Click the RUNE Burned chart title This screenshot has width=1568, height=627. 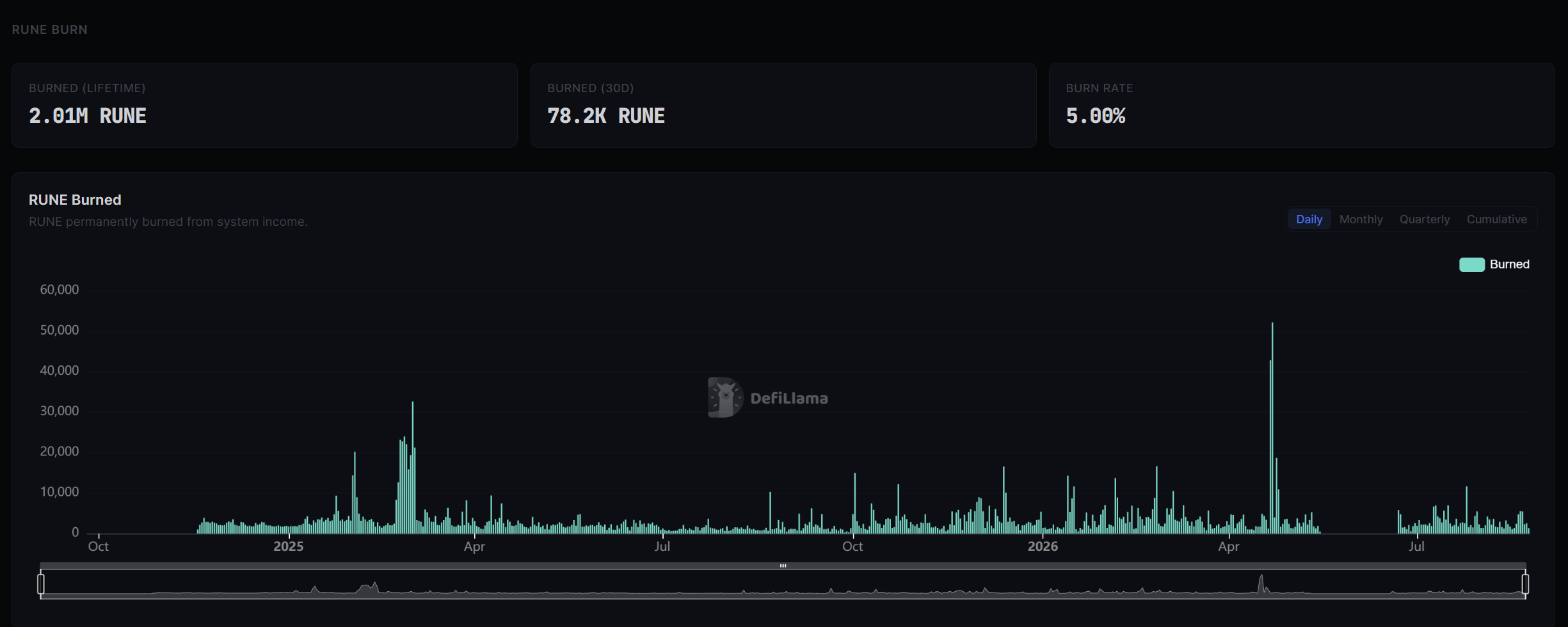pyautogui.click(x=75, y=200)
